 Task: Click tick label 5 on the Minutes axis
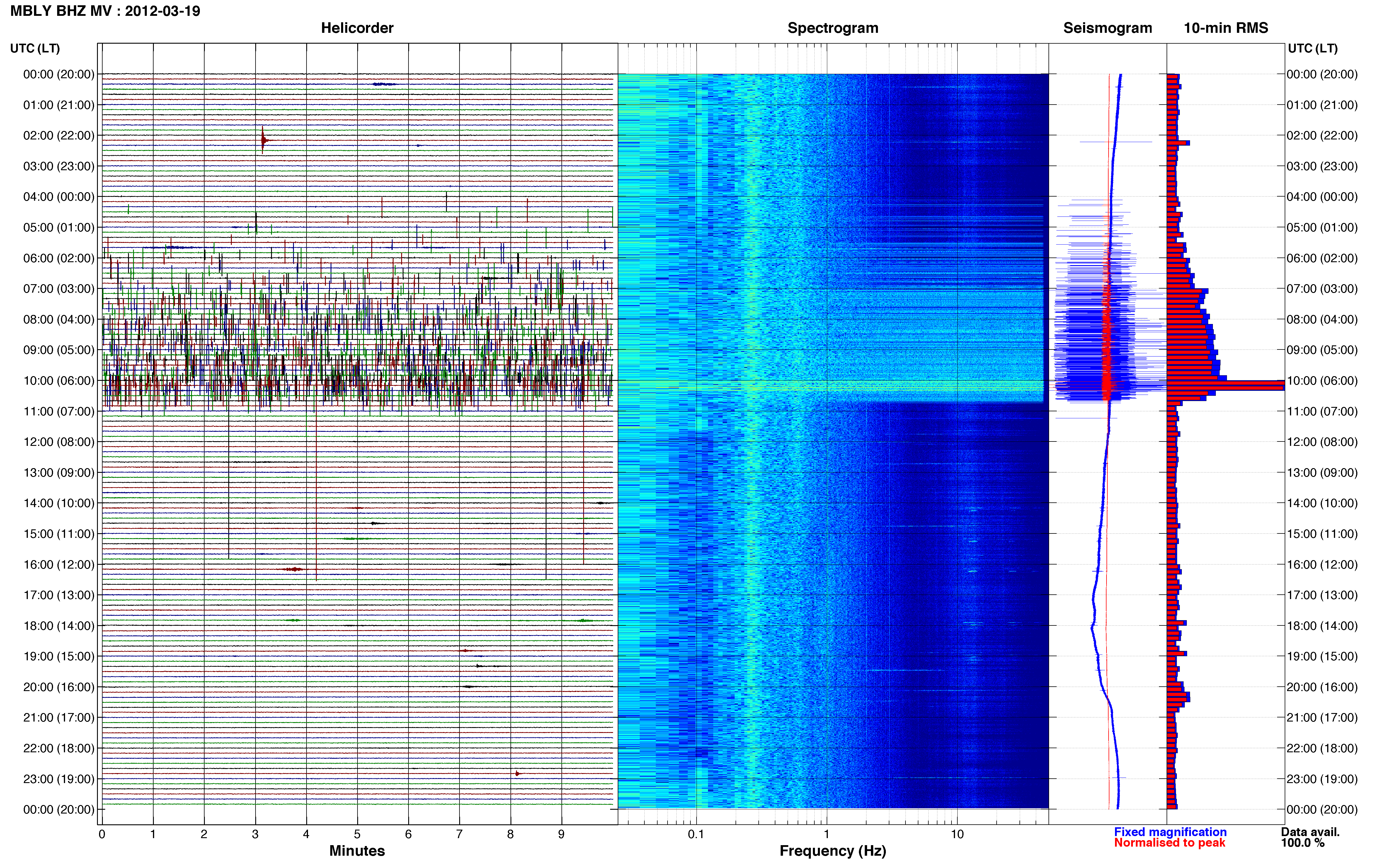point(357,834)
